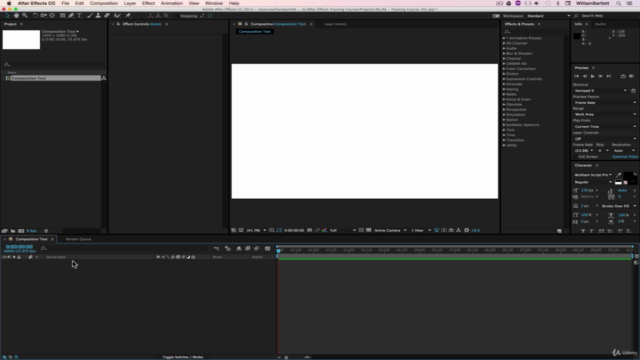The width and height of the screenshot is (640, 360).
Task: Open the timeline Graph Editor
Action: (x=268, y=249)
